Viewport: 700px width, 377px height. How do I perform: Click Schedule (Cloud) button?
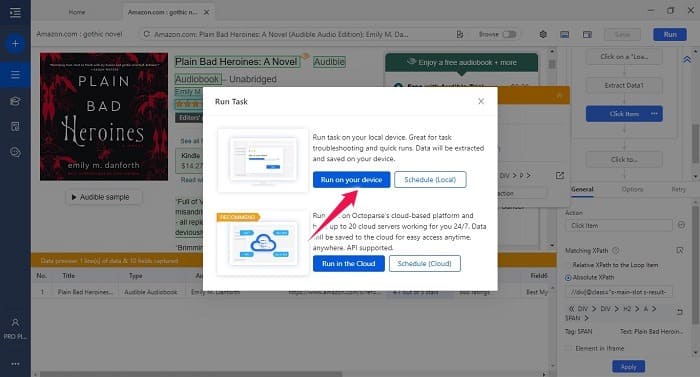pos(425,264)
